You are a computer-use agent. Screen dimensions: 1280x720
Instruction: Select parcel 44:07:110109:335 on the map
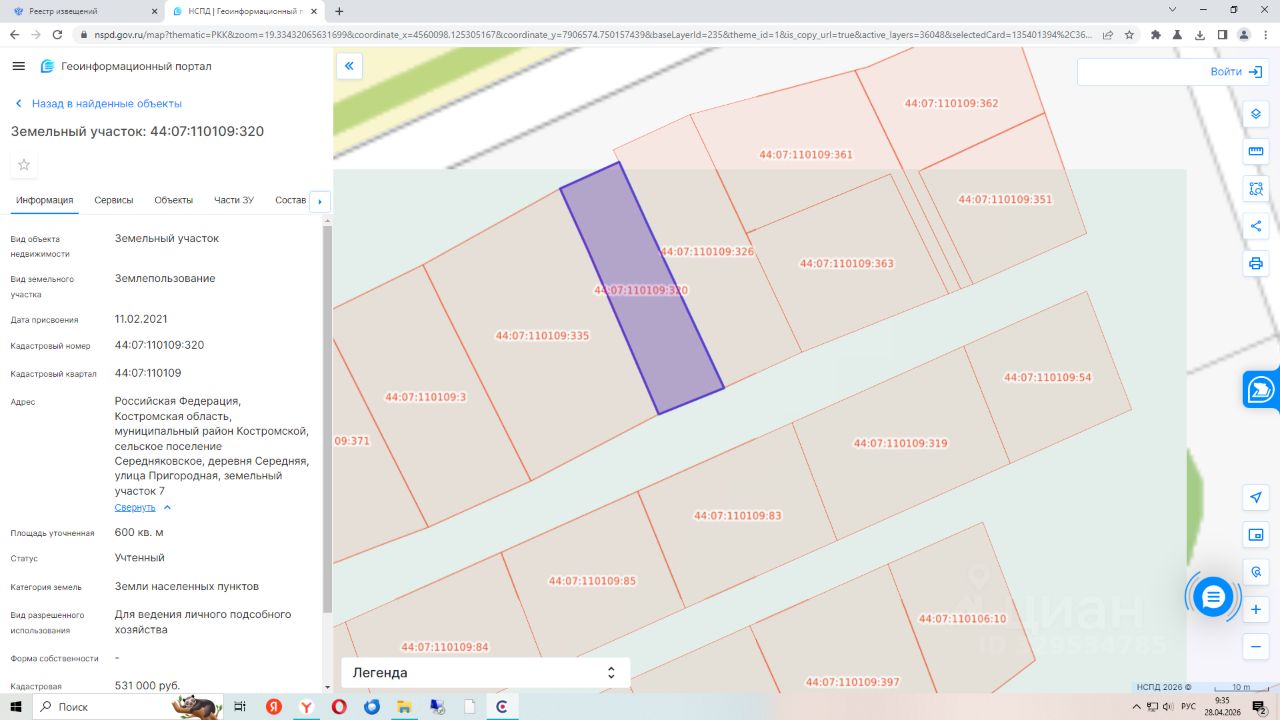point(542,335)
